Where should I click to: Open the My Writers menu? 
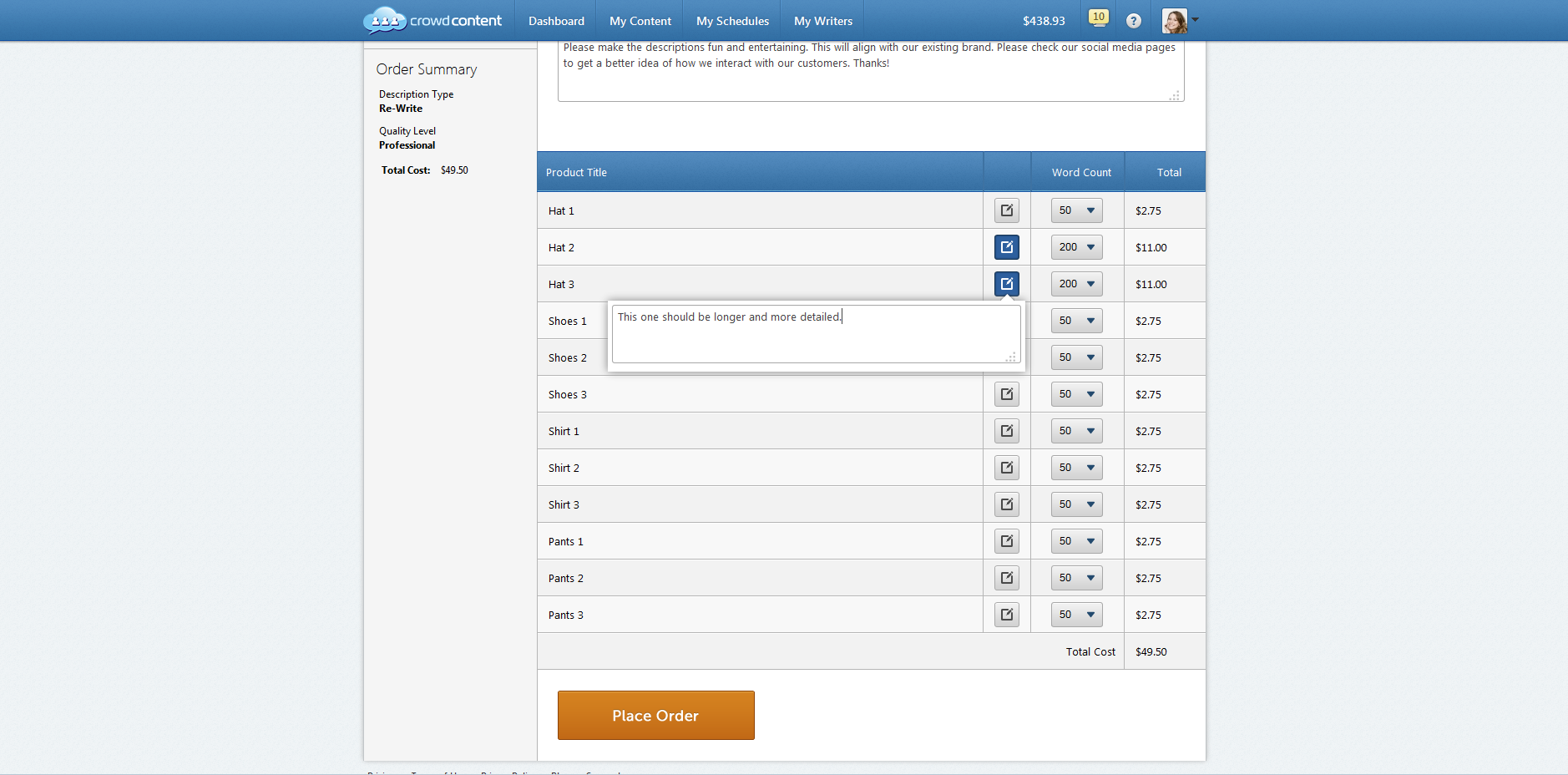click(x=822, y=21)
